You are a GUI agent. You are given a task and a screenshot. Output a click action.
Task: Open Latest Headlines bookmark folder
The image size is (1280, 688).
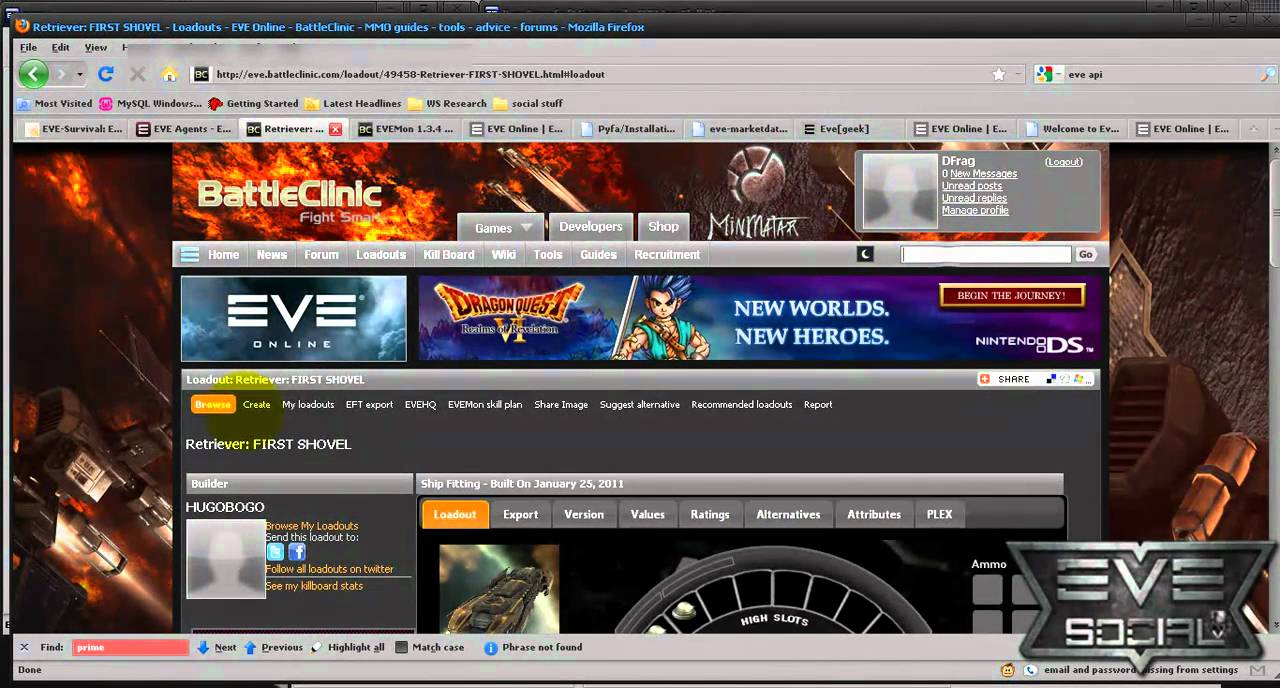(353, 103)
